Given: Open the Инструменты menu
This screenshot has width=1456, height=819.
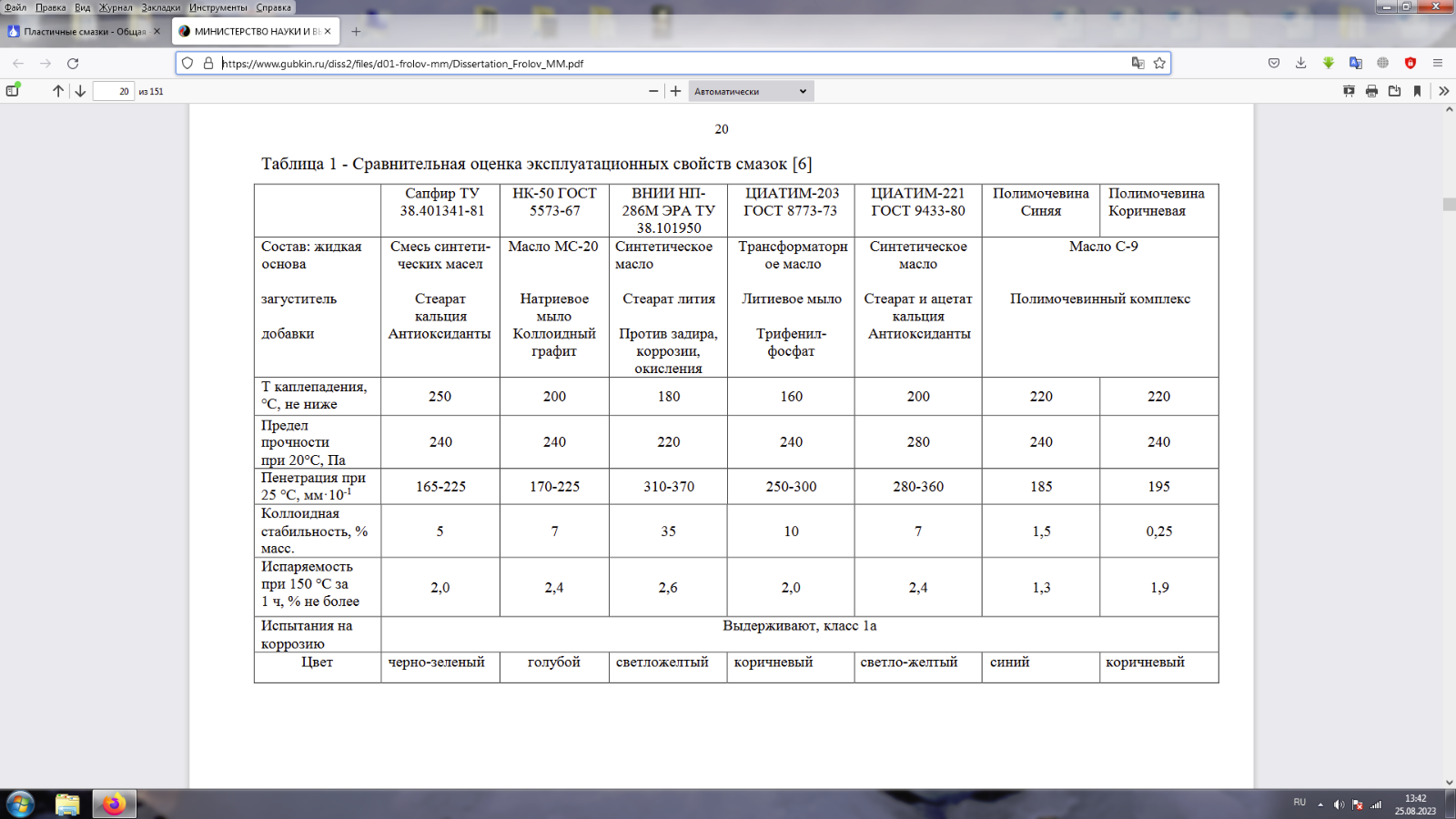Looking at the screenshot, I should point(218,7).
